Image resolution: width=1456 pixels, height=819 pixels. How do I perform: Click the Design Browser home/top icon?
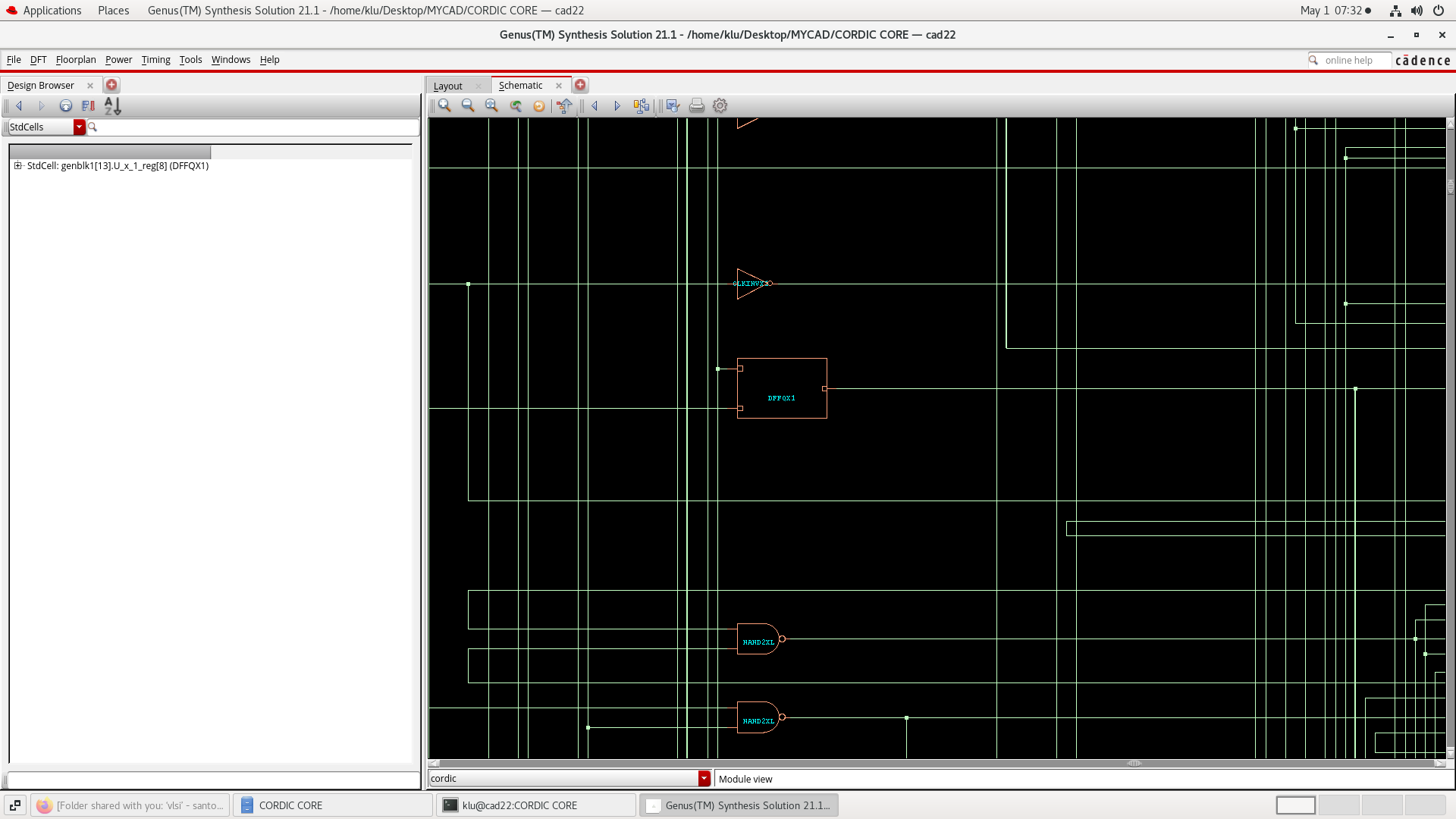[66, 106]
